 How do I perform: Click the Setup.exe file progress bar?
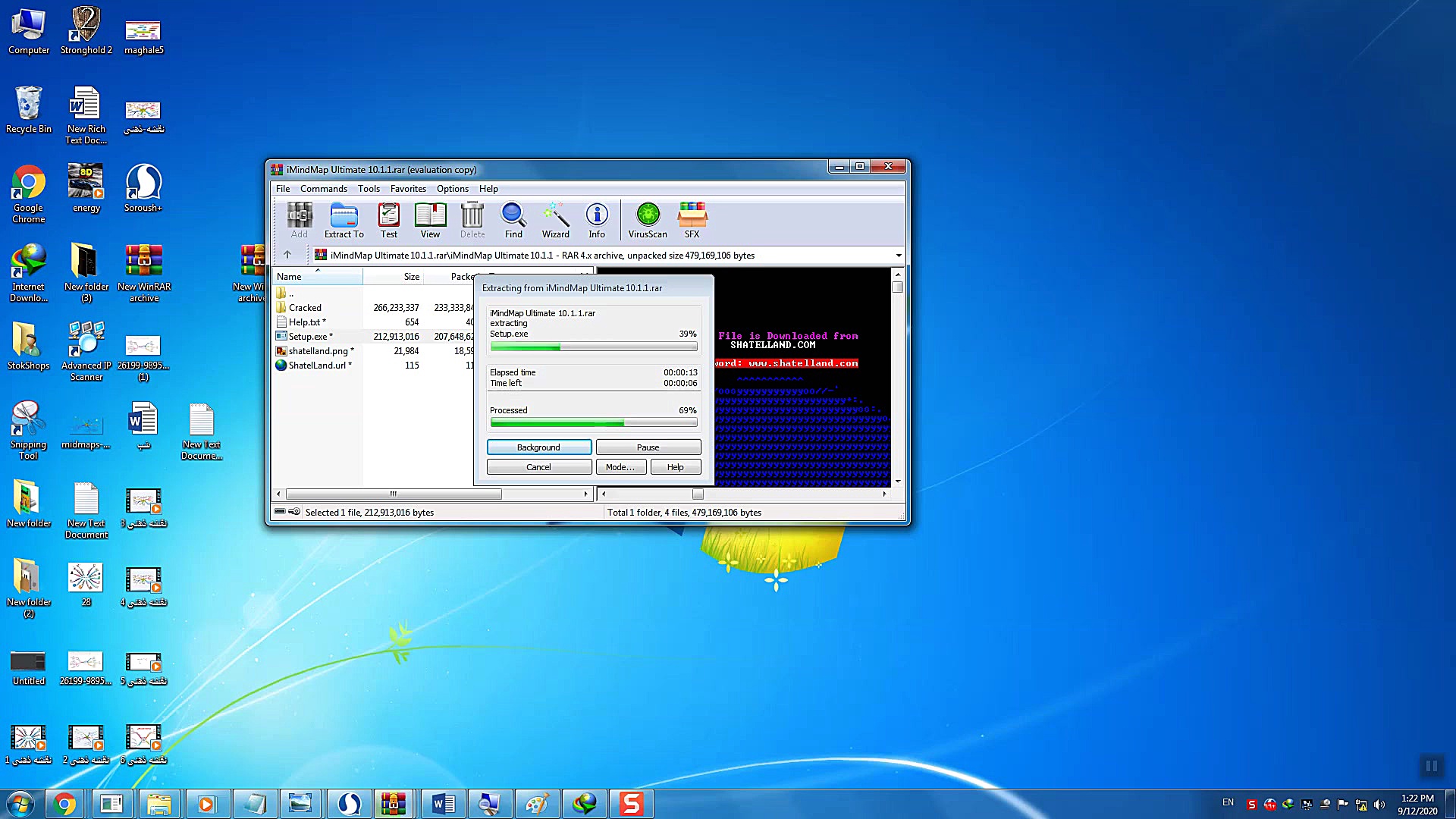coord(594,347)
